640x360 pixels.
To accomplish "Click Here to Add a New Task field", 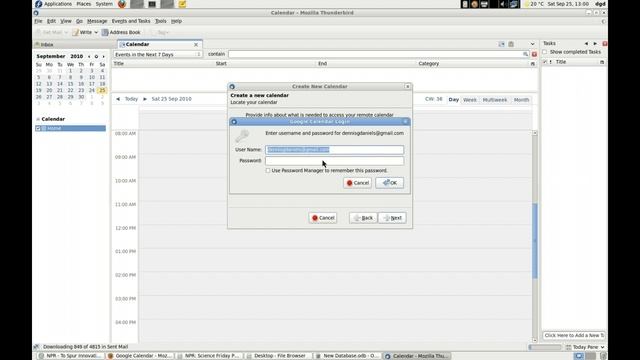I will click(x=573, y=336).
